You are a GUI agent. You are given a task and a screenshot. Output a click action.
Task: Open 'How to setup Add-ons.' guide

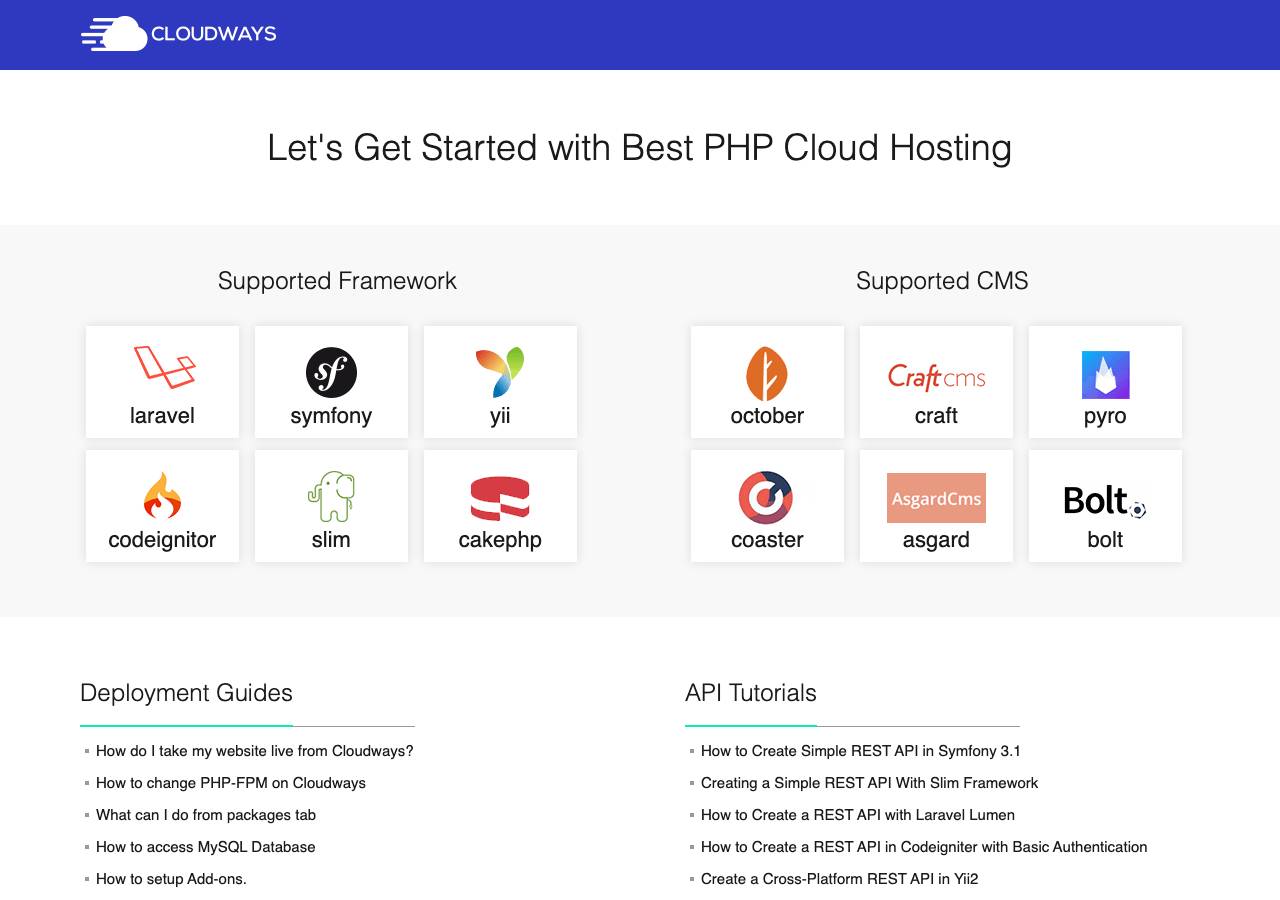pos(171,879)
